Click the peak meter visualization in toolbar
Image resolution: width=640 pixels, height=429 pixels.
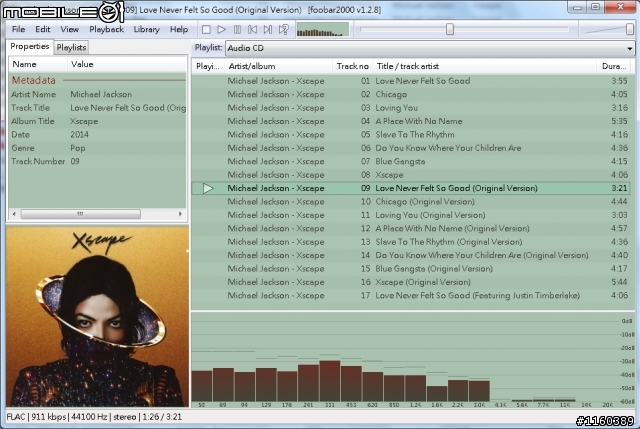322,30
